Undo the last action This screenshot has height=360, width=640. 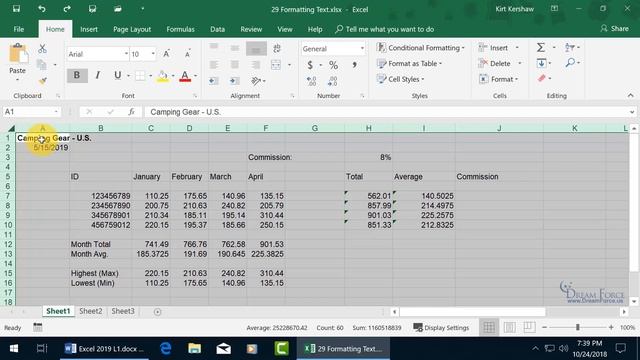pyautogui.click(x=42, y=9)
